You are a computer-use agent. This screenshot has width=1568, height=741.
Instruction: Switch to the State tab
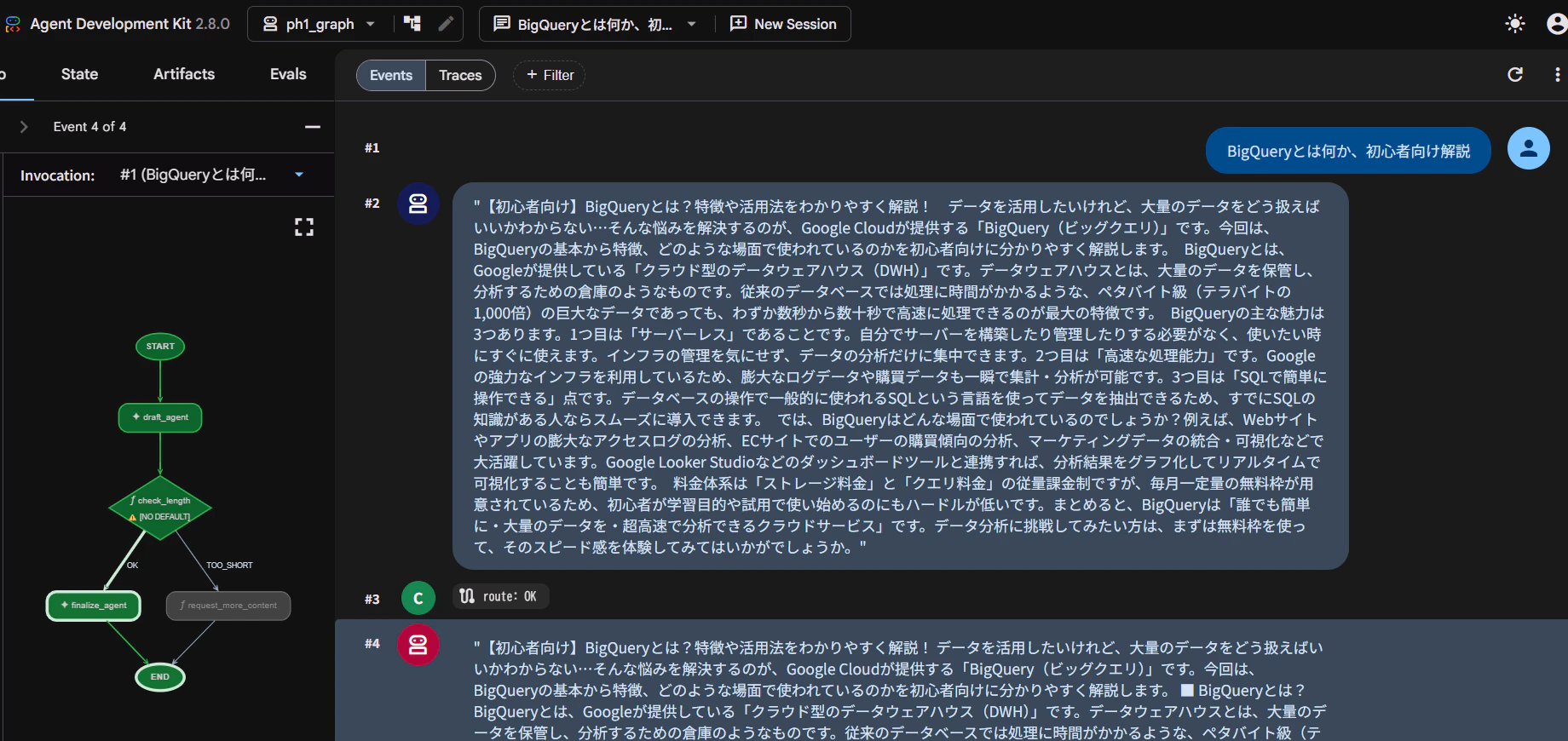click(79, 74)
